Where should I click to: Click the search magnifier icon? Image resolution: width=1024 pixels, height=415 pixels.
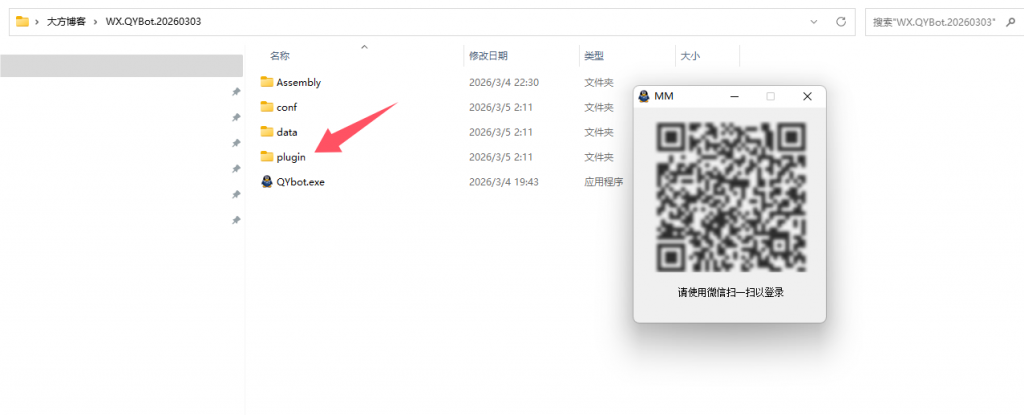pyautogui.click(x=1010, y=21)
